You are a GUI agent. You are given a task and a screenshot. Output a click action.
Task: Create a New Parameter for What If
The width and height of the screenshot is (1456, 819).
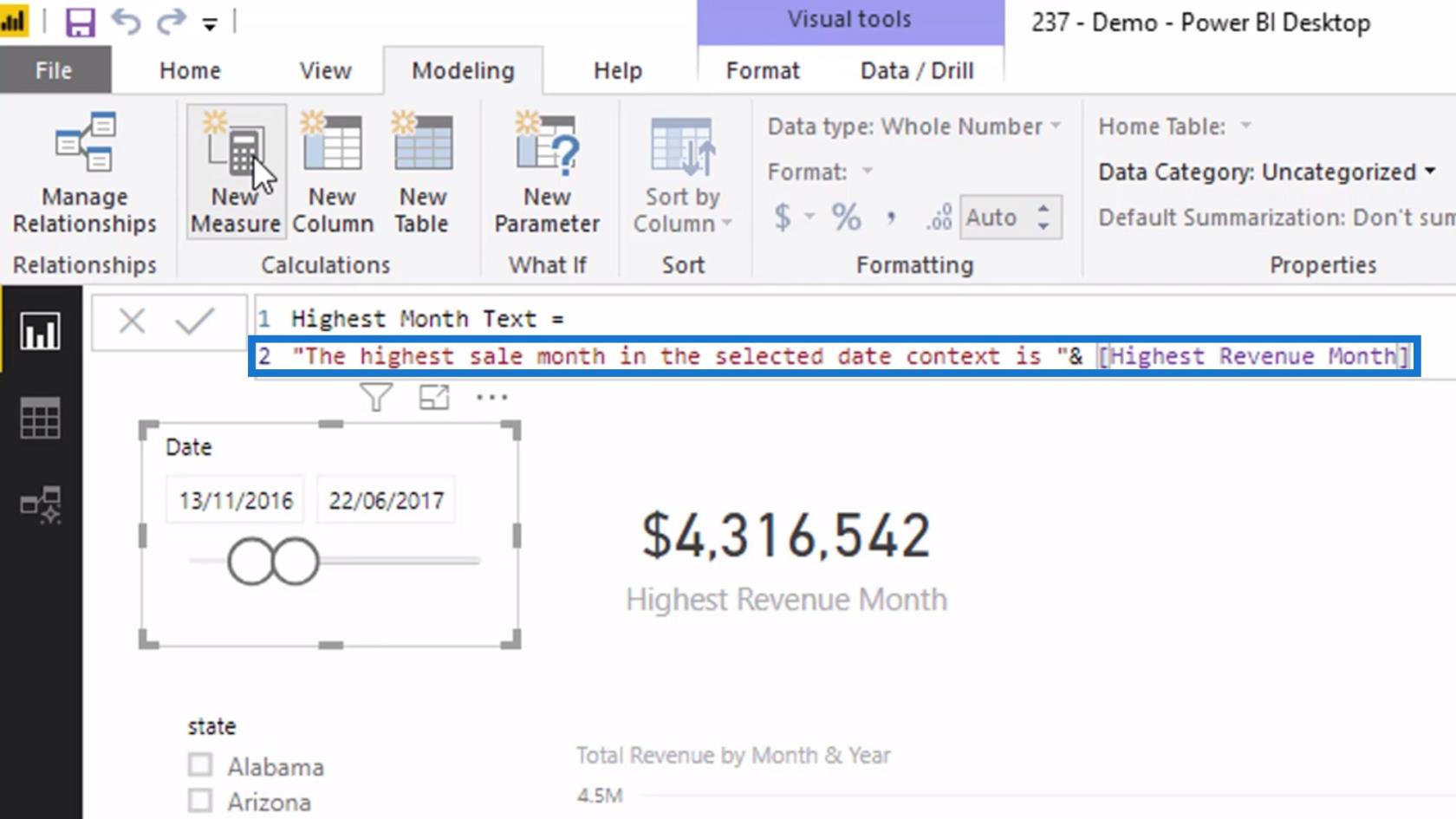pos(547,172)
